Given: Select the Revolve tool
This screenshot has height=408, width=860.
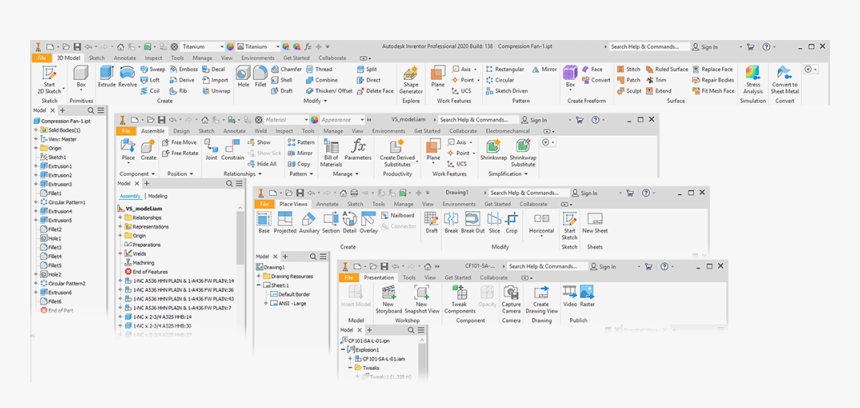Looking at the screenshot, I should click(x=127, y=77).
